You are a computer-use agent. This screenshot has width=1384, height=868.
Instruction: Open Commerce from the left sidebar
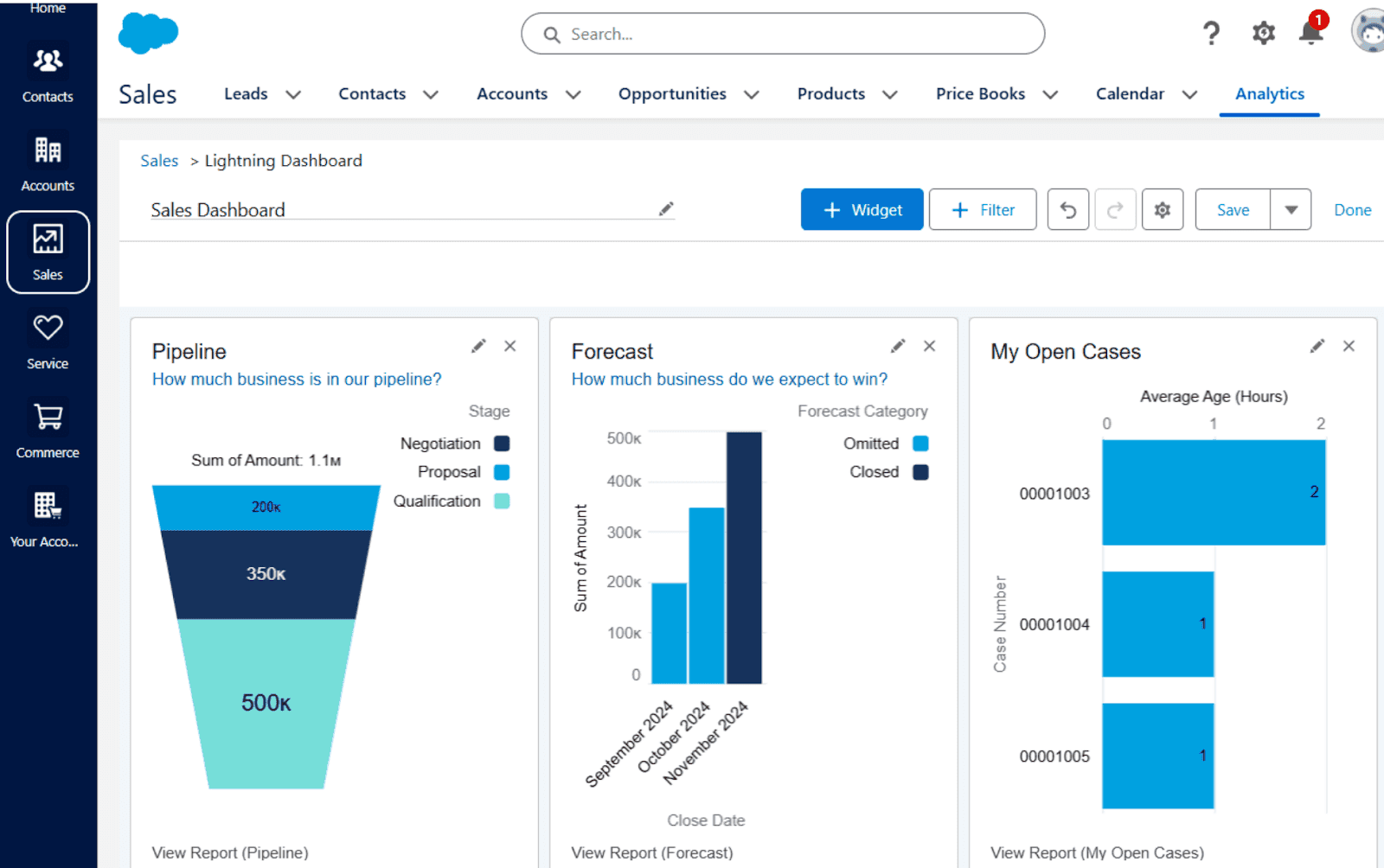tap(48, 430)
